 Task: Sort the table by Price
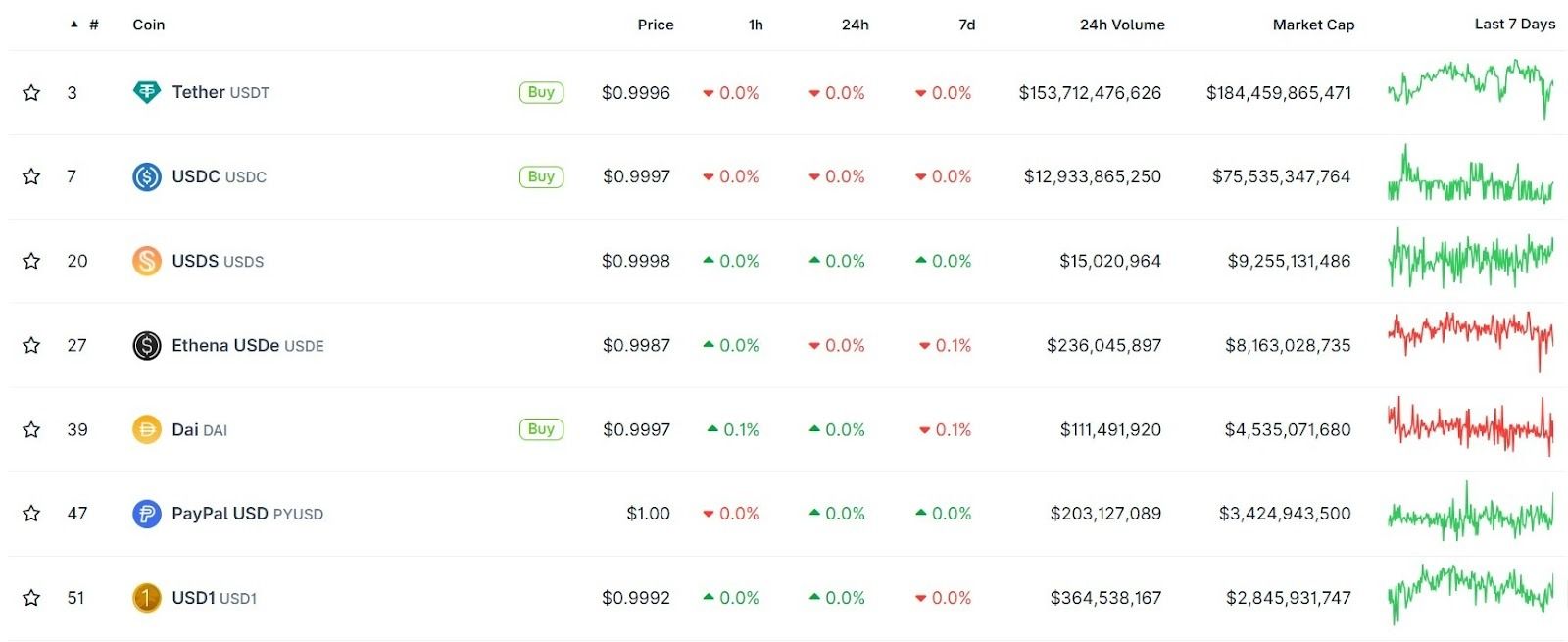click(x=655, y=25)
